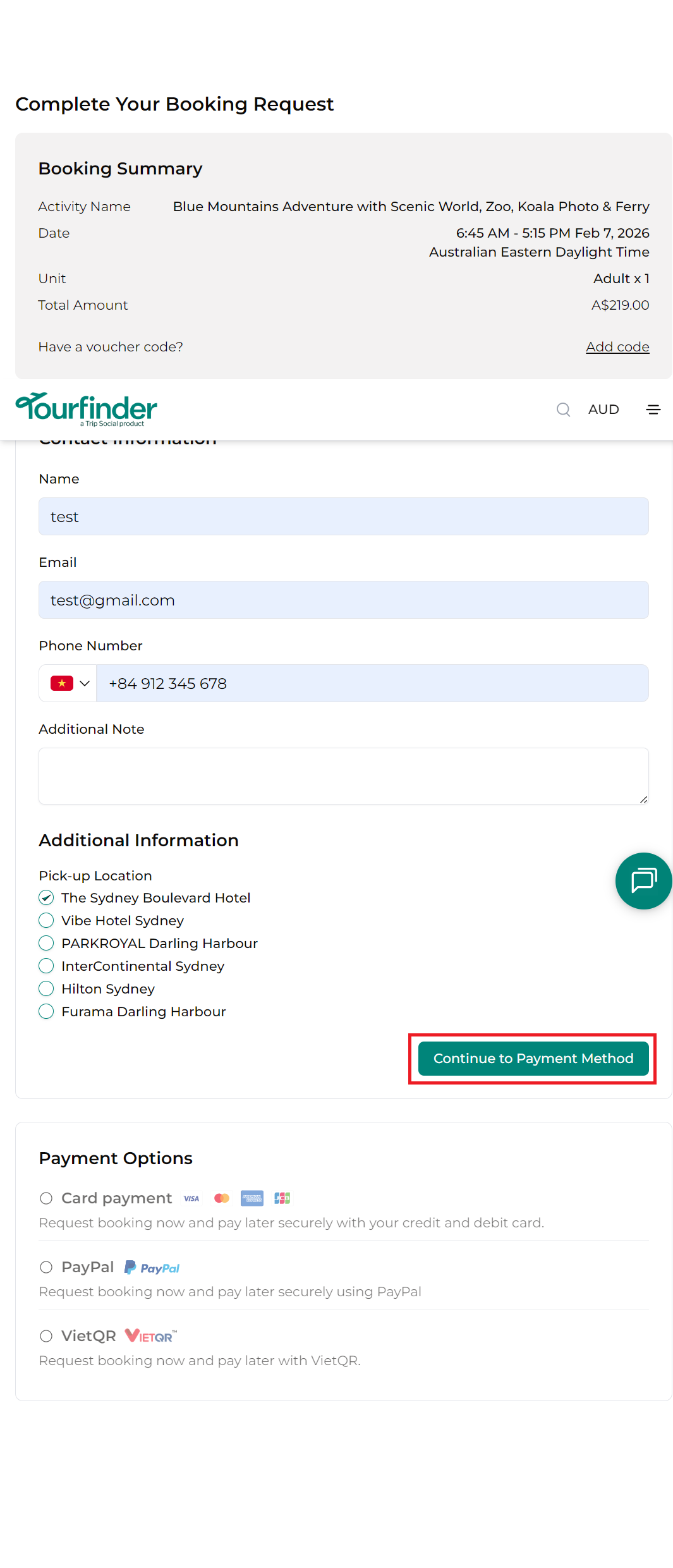Open the AUD currency selector
This screenshot has height=1568, width=673.
[x=603, y=410]
